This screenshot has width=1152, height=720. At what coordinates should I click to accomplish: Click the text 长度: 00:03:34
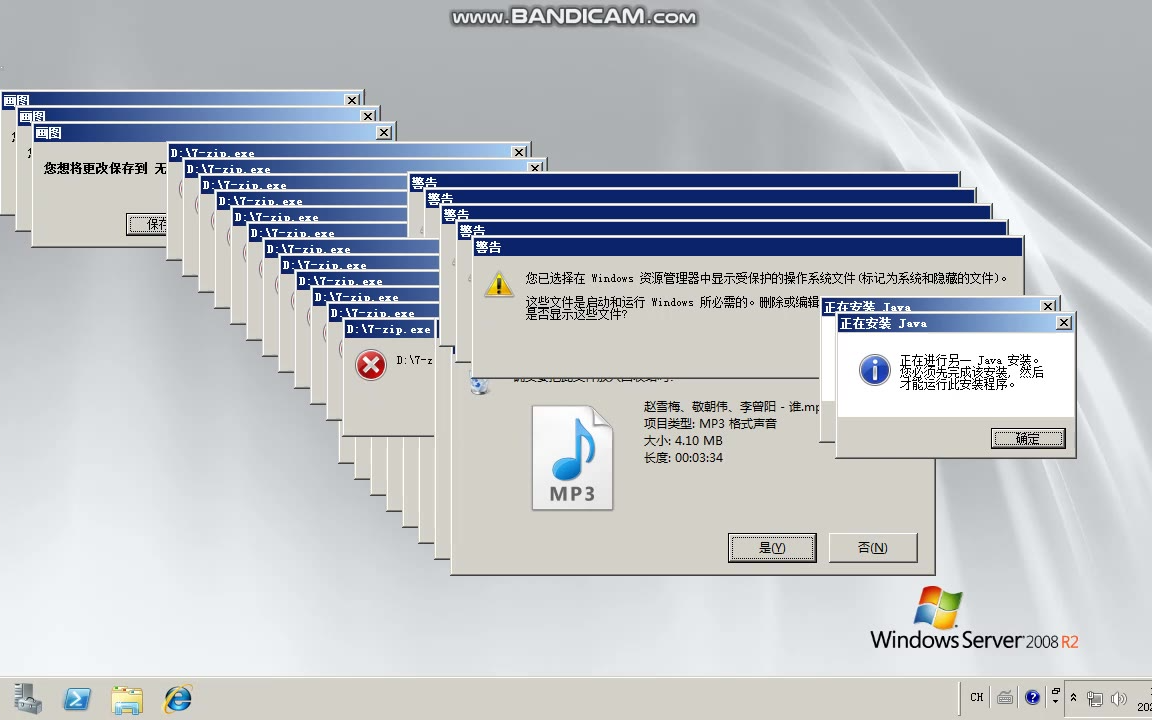683,457
